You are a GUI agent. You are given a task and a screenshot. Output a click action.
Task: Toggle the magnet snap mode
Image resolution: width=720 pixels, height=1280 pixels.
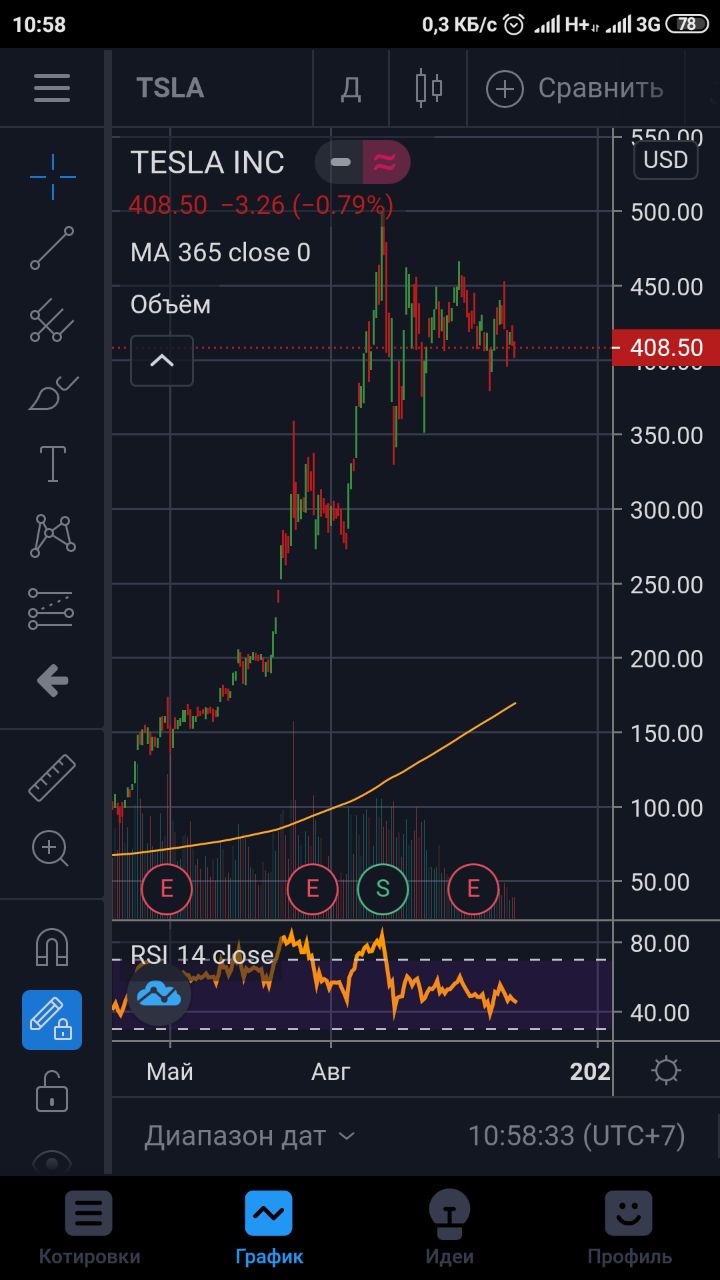(x=52, y=946)
